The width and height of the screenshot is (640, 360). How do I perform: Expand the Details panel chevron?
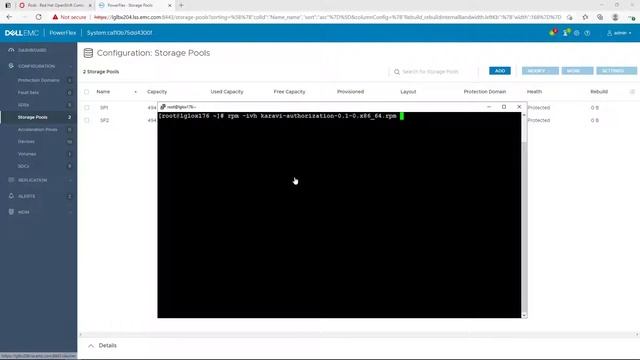coord(91,346)
